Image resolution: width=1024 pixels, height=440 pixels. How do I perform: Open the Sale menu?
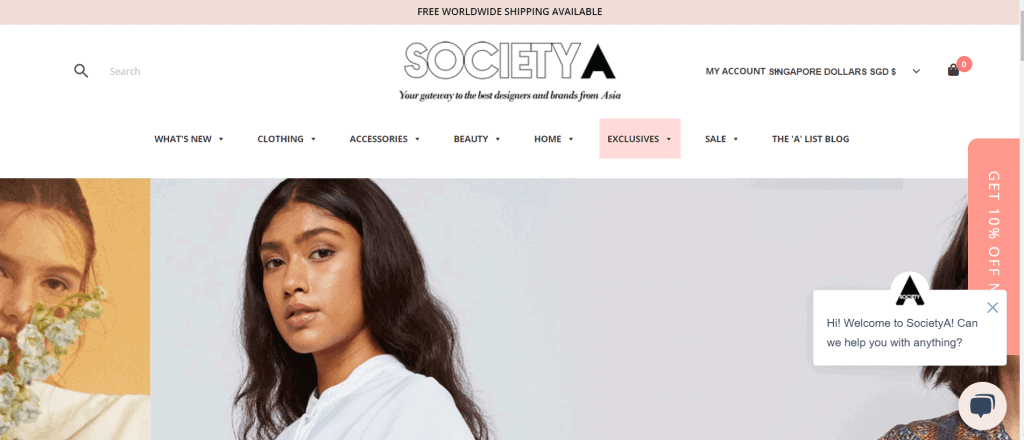pos(721,139)
